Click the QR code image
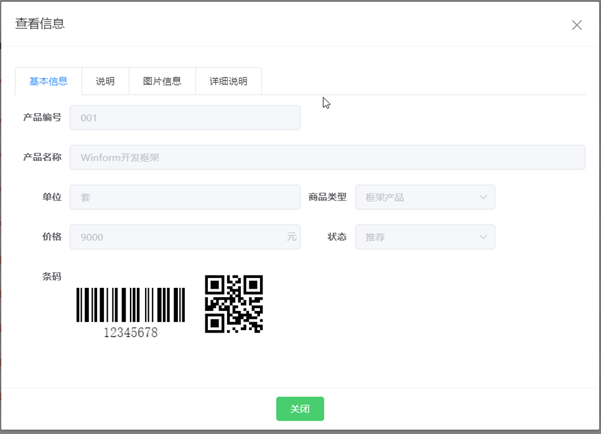The height and width of the screenshot is (434, 601). click(234, 304)
